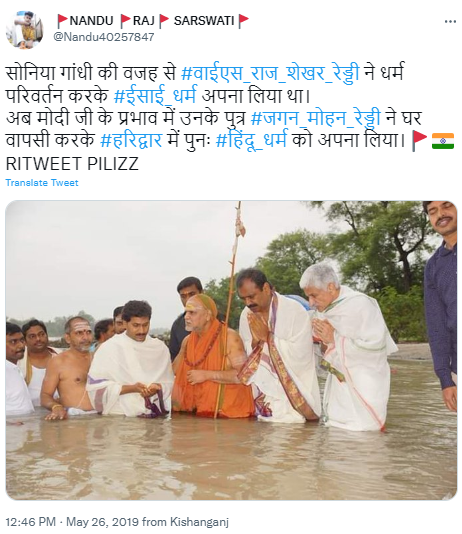462x534 pixels.
Task: Click the Translate Tweet link
Action: [x=42, y=183]
